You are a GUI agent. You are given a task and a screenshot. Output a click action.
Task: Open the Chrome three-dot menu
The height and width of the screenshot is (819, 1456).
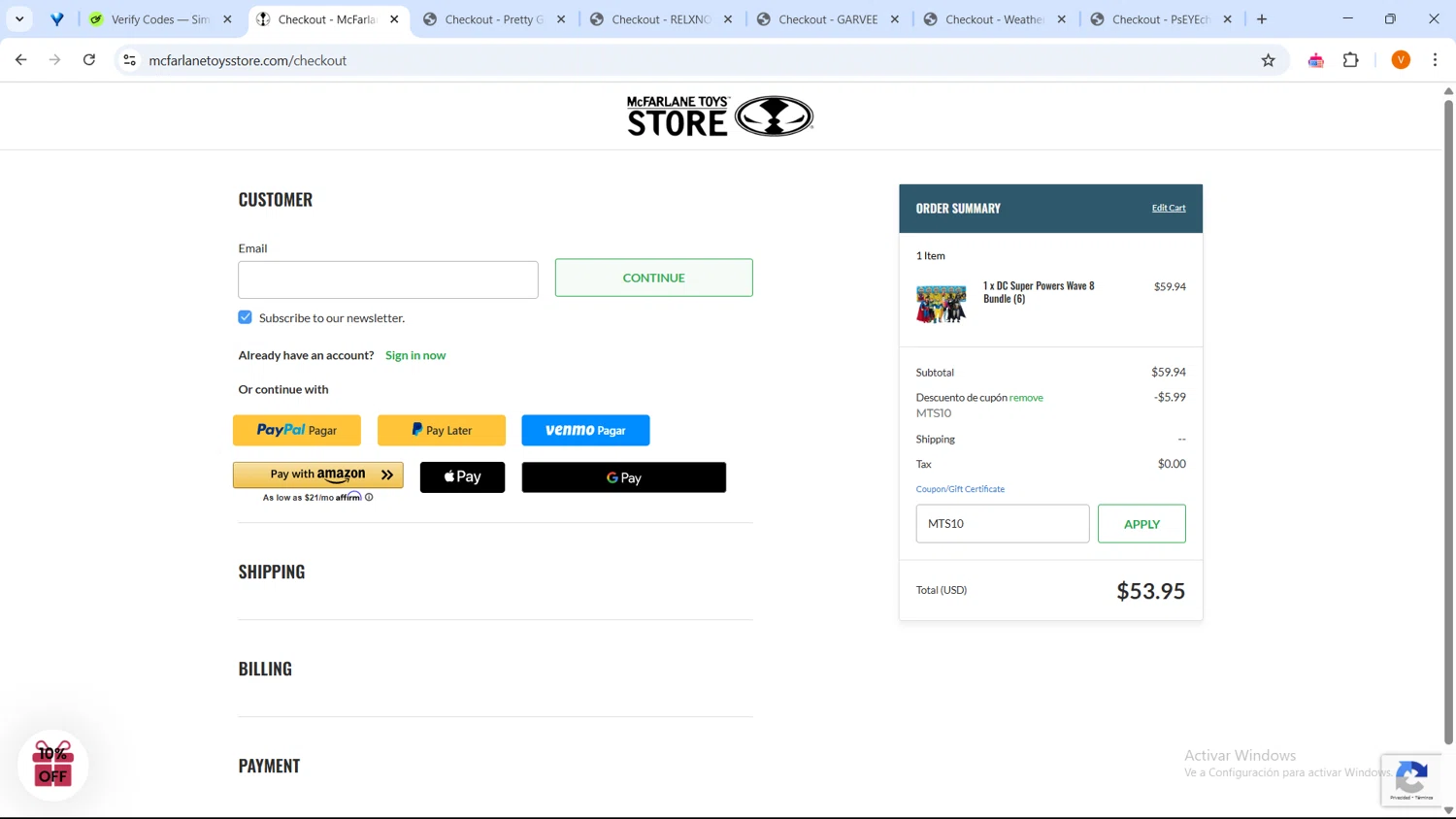1435,60
